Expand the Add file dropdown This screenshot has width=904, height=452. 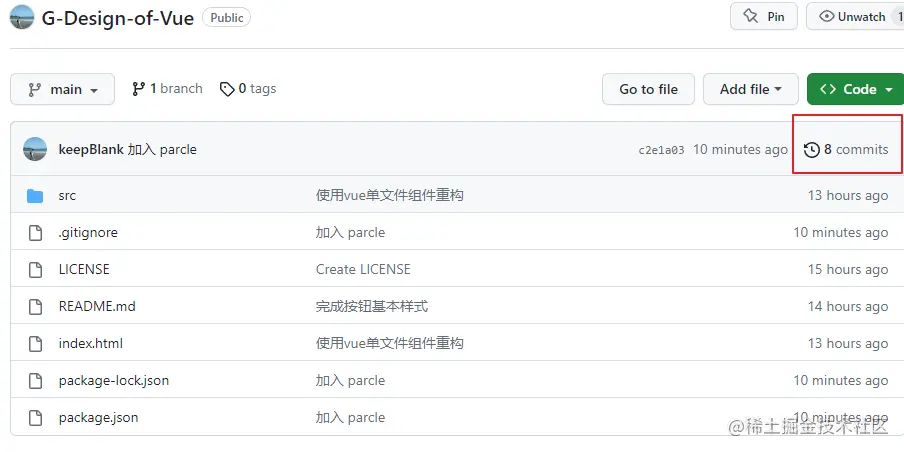751,89
